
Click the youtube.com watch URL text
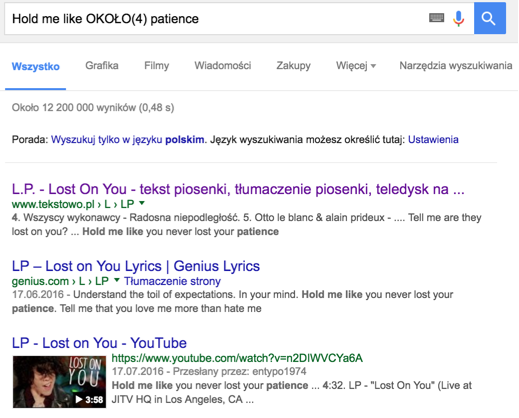(x=237, y=358)
